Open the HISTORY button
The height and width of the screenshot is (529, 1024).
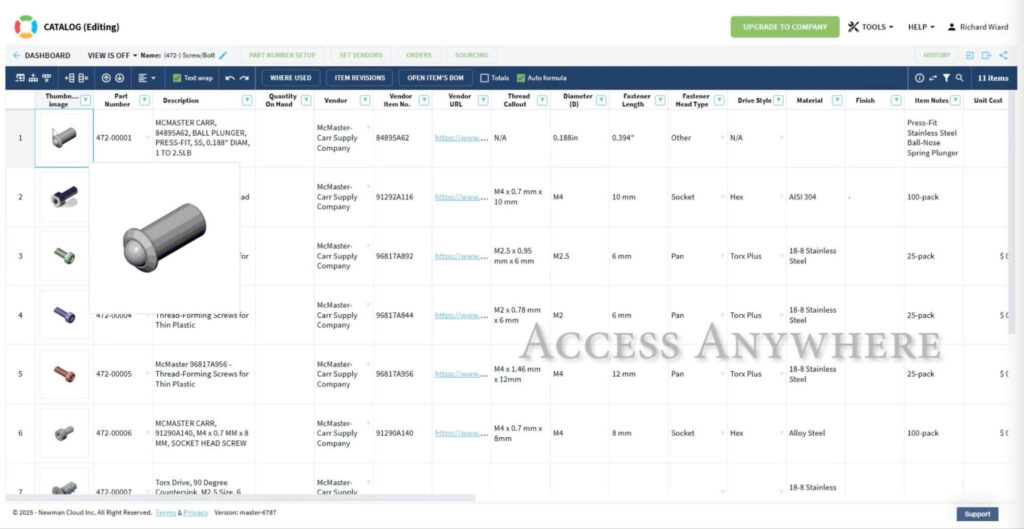(x=936, y=56)
